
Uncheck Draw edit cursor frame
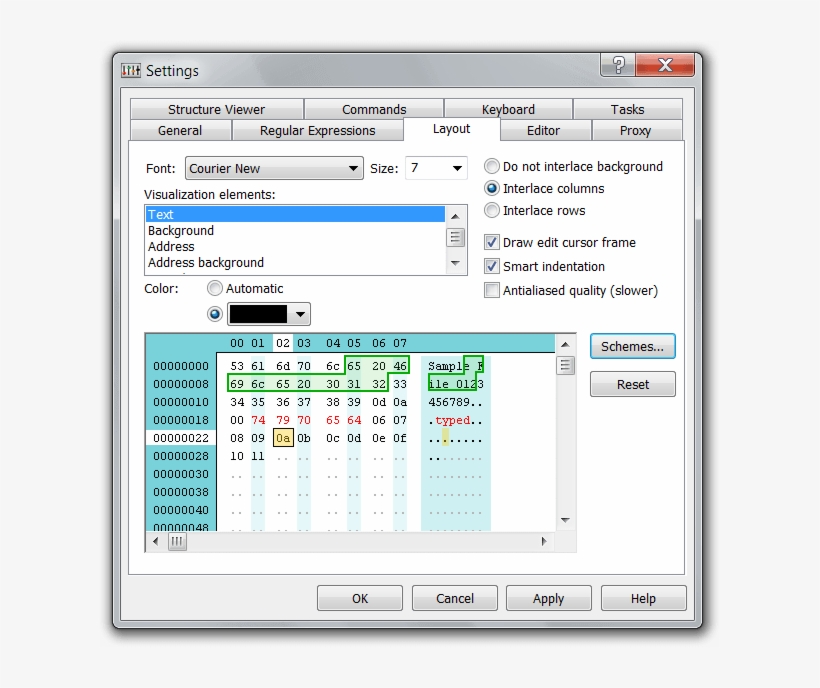pos(490,242)
